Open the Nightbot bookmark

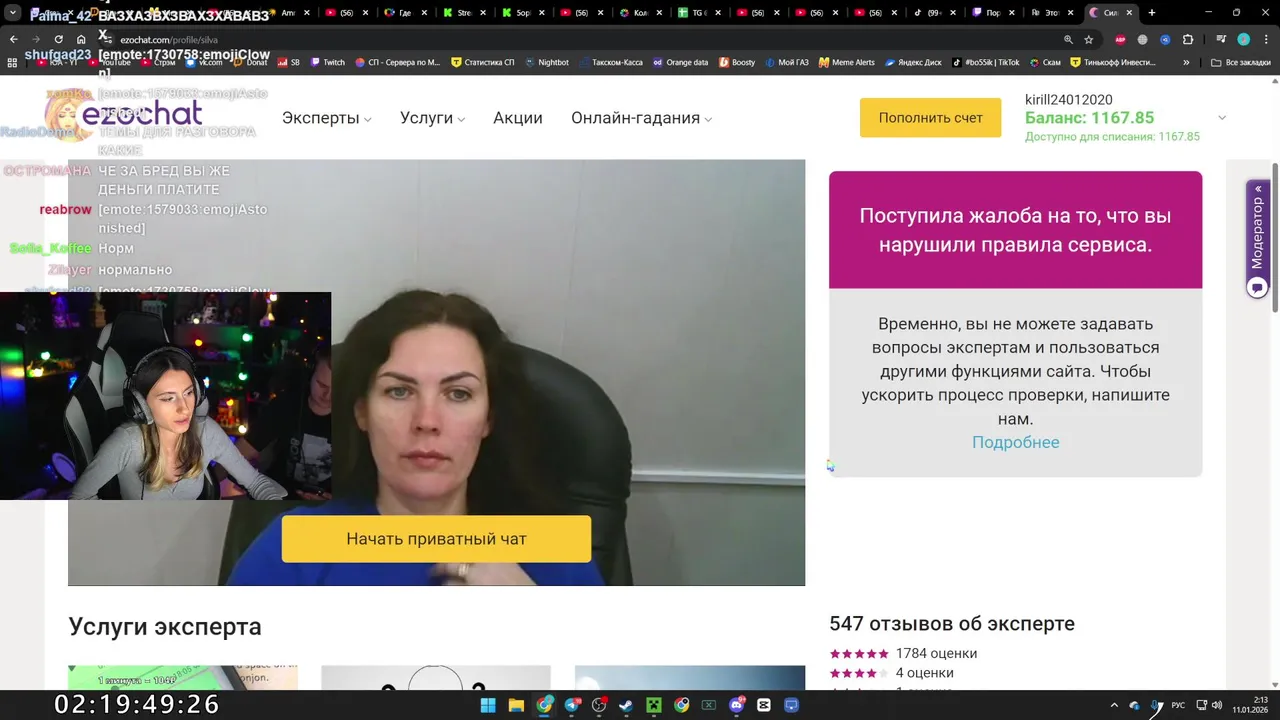pyautogui.click(x=546, y=62)
